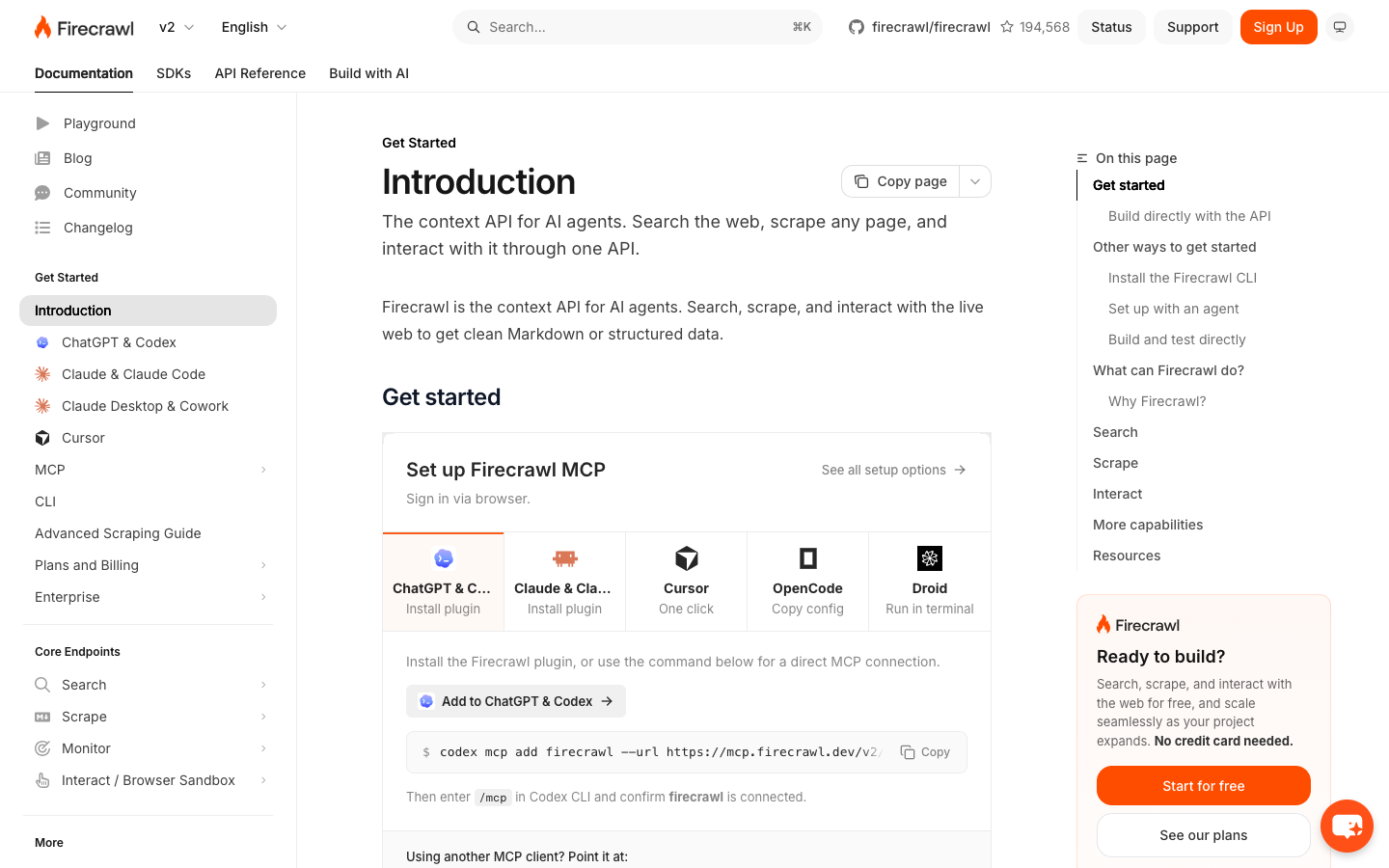Open the chat support bubble
The height and width of the screenshot is (868, 1389).
point(1347,826)
